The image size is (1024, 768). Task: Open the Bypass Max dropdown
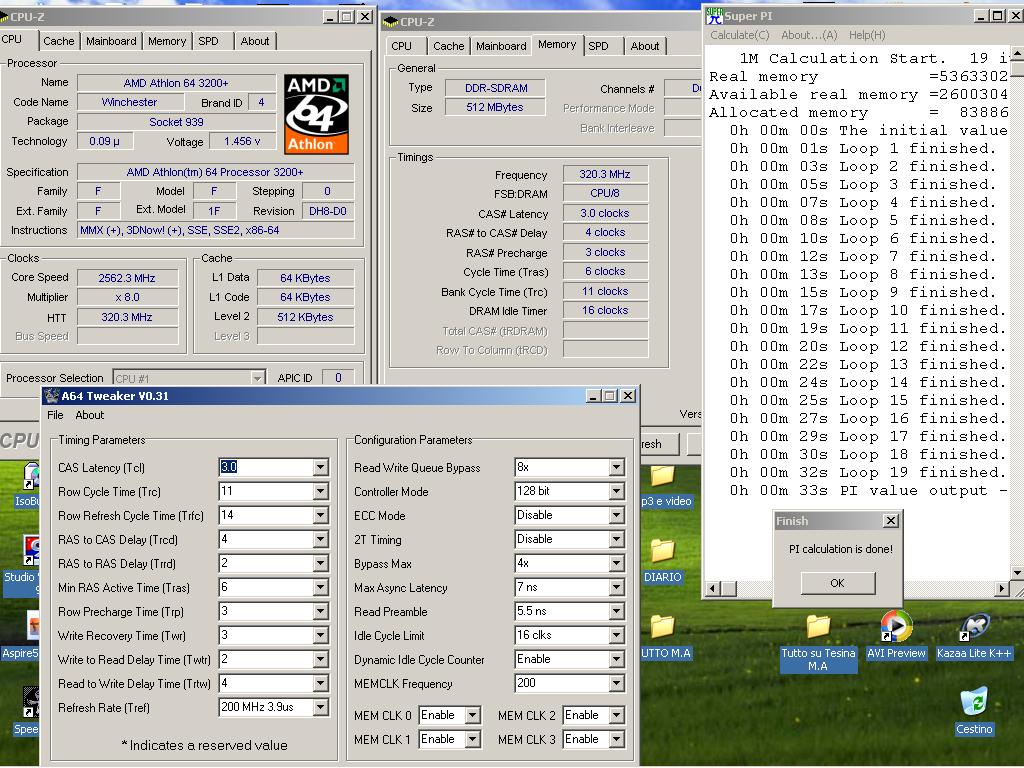(x=616, y=564)
